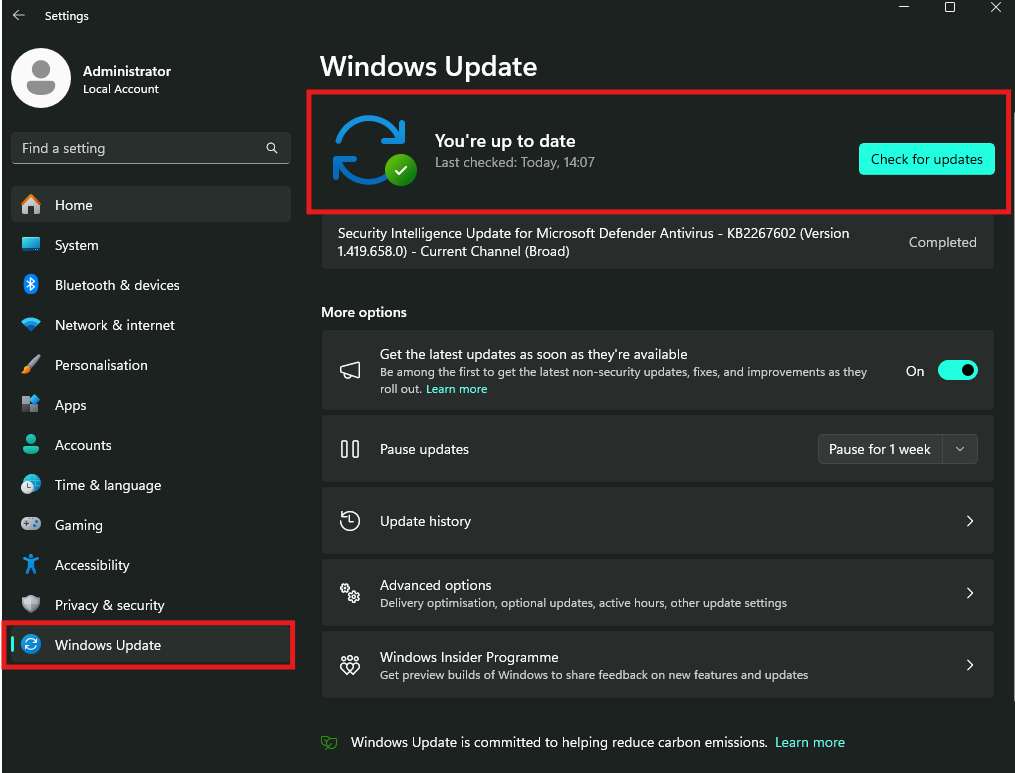Click the green leaf carbon emissions icon
Viewport: 1015px width, 773px height.
329,743
